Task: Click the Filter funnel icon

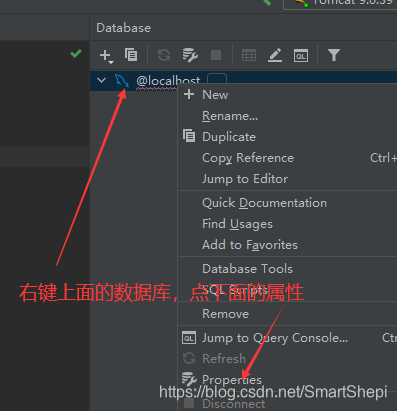Action: click(334, 55)
